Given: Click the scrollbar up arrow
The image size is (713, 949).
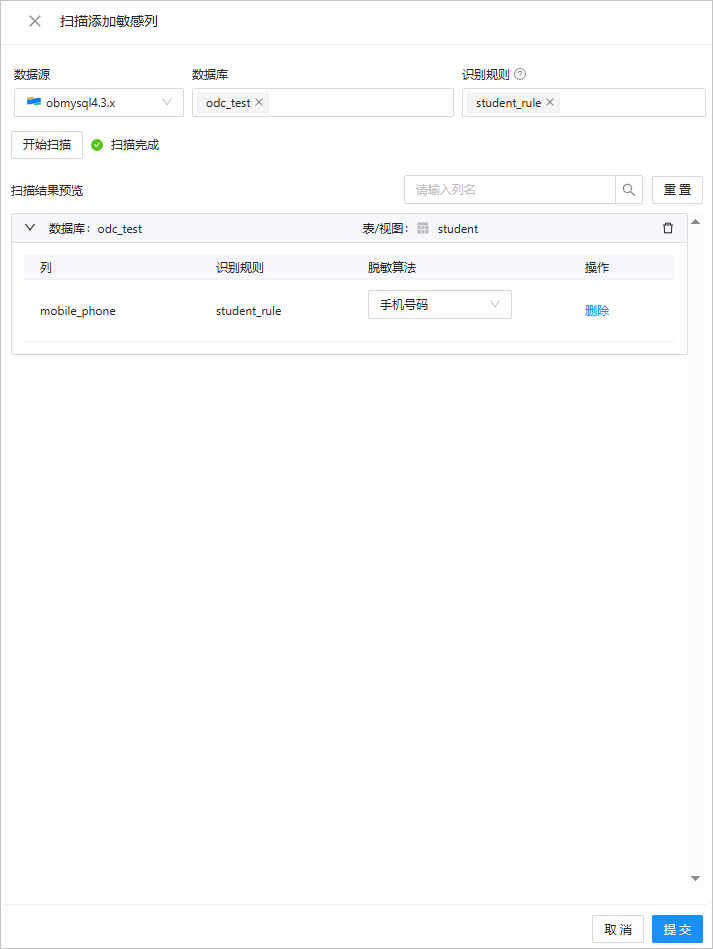Looking at the screenshot, I should (695, 222).
